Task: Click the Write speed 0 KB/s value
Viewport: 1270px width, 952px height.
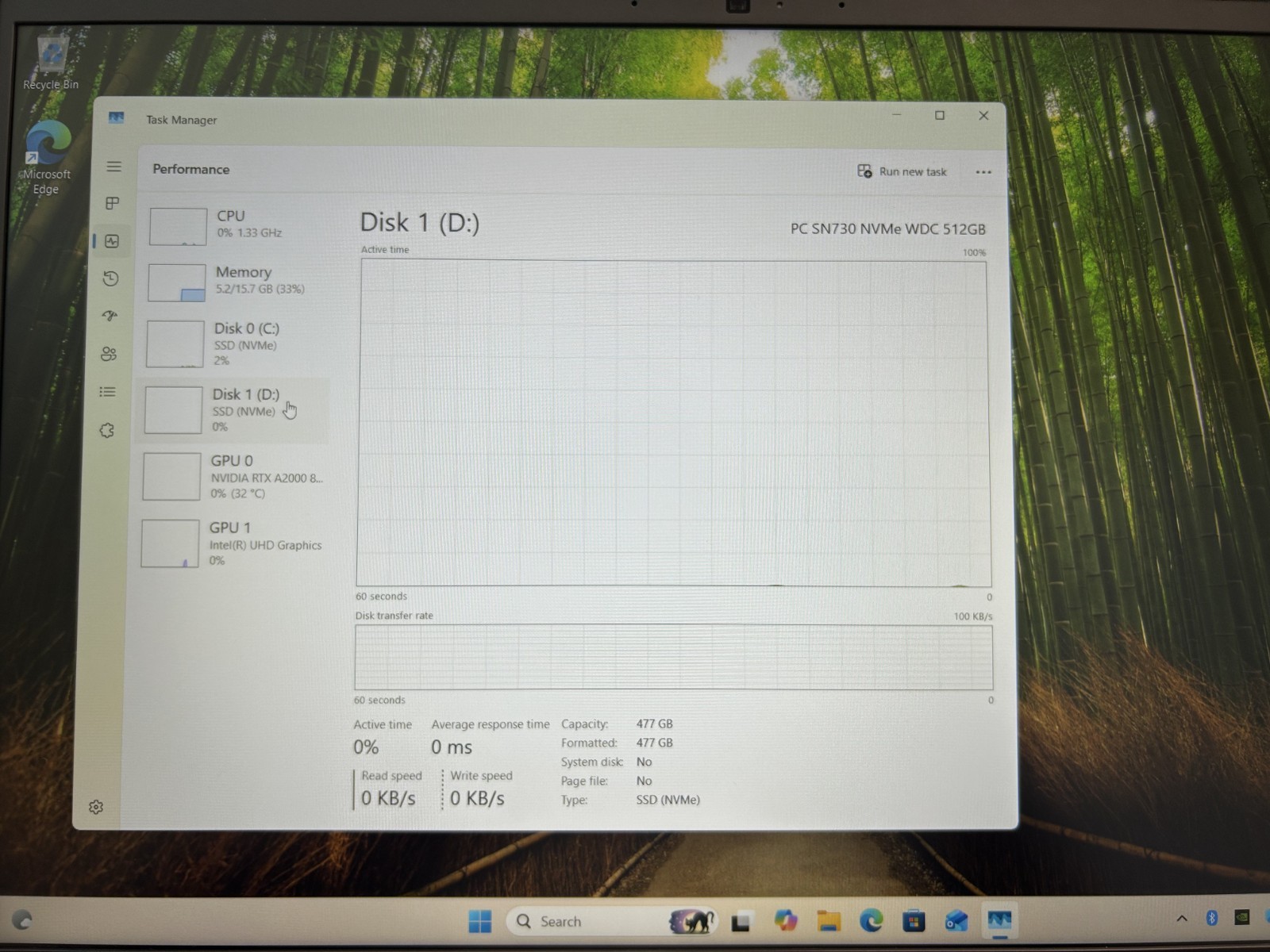Action: click(x=477, y=798)
